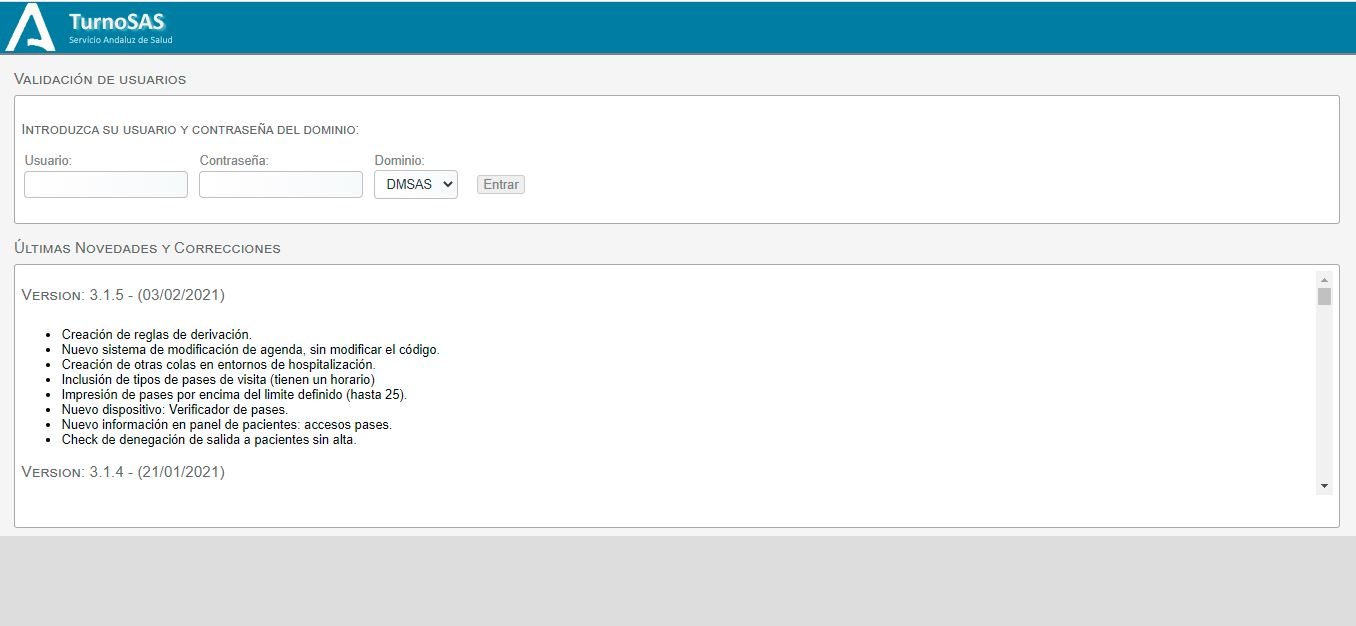
Task: Click the scroll down arrow in novedades panel
Action: tap(1325, 485)
